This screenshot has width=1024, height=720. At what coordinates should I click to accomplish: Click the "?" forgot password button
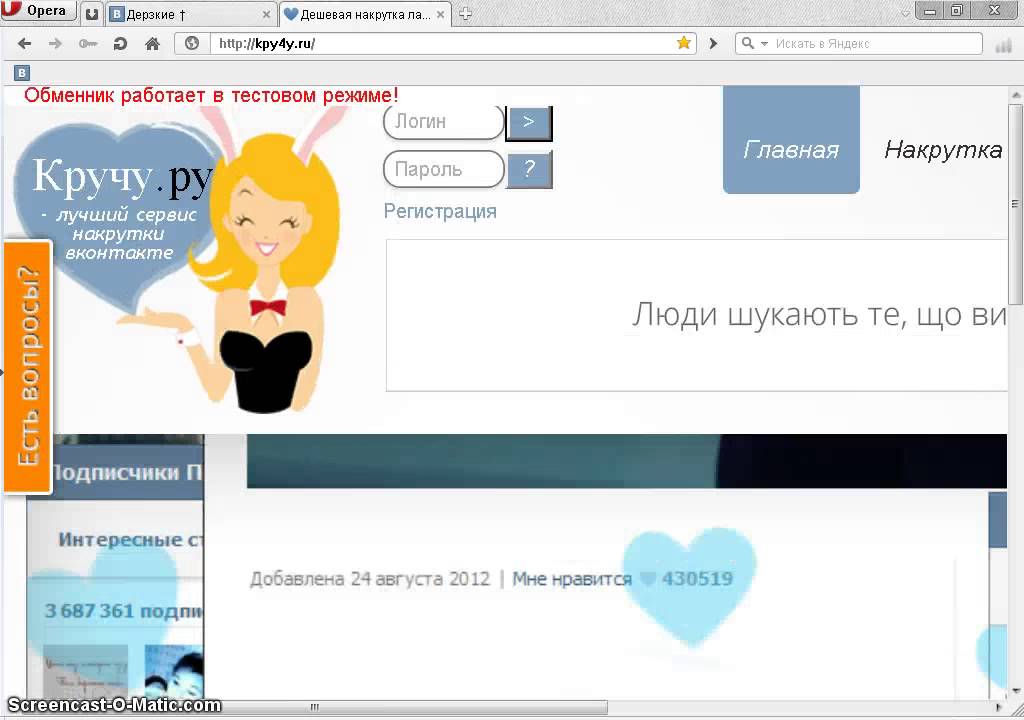(529, 169)
